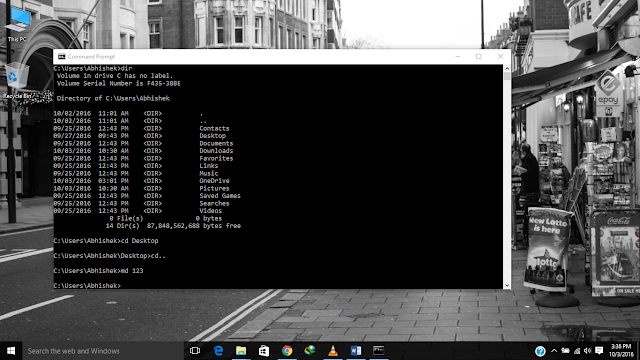Click the Downloads directory entry

[x=216, y=151]
